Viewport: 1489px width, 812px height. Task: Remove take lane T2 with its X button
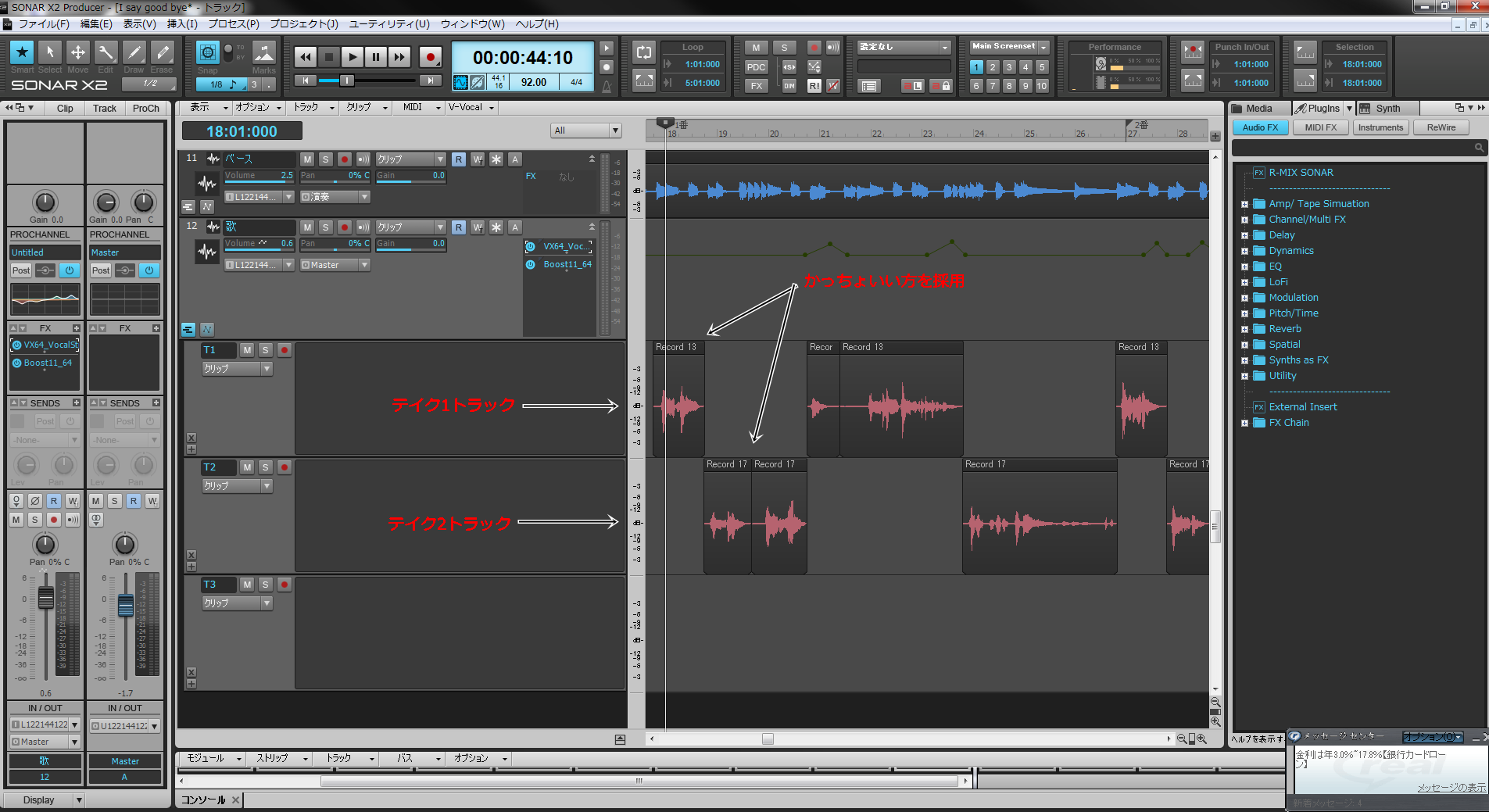click(191, 555)
